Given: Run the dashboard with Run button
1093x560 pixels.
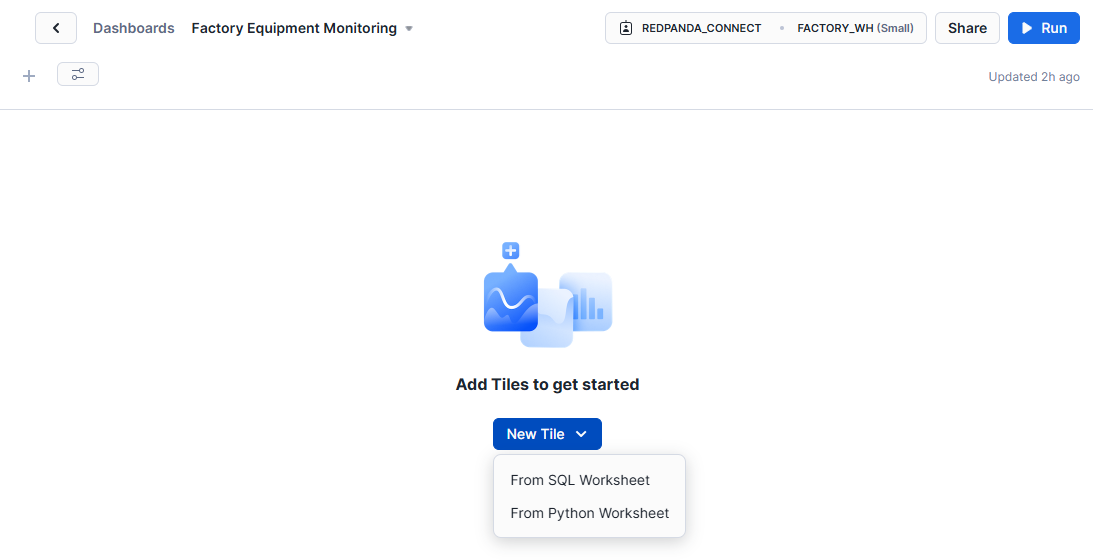Looking at the screenshot, I should 1044,28.
